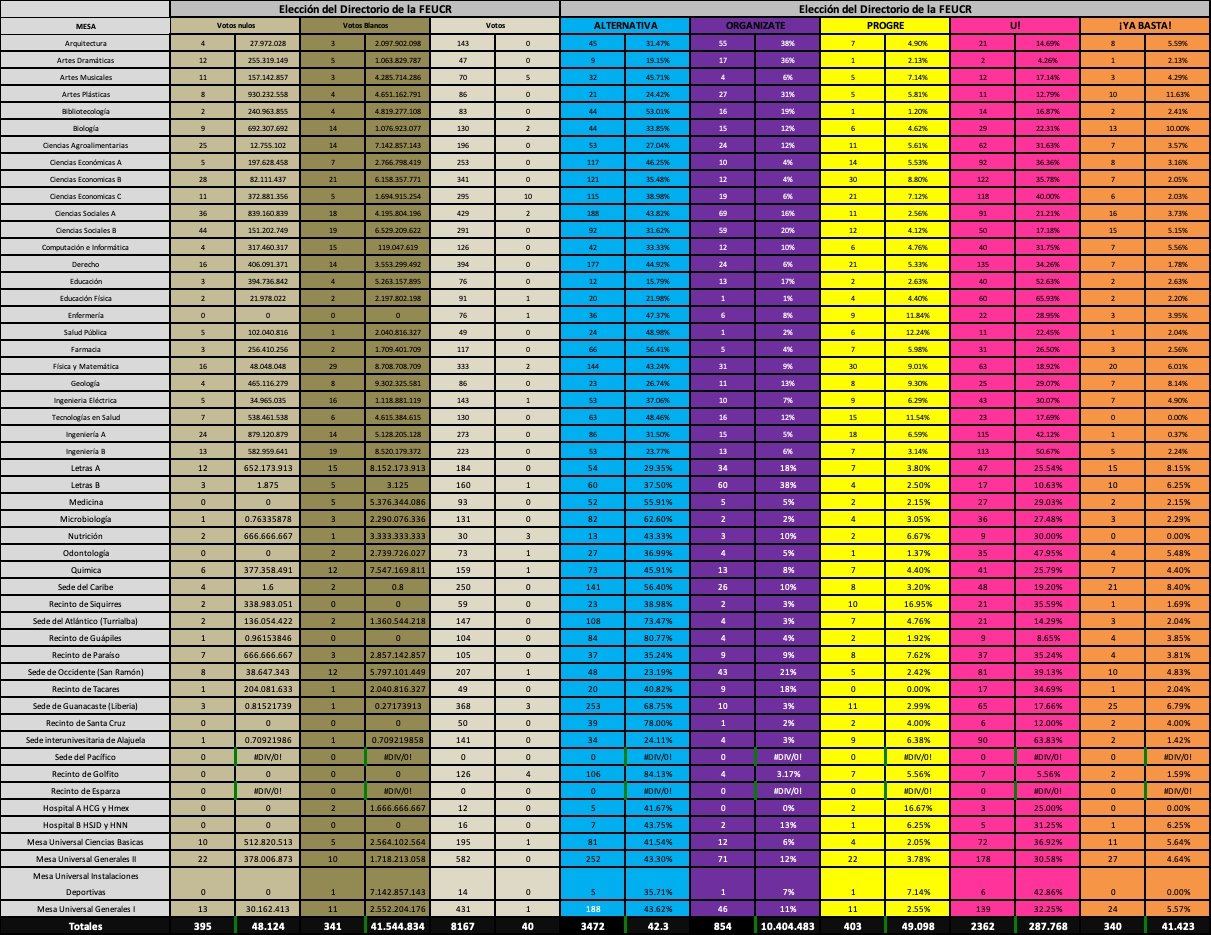
Task: Select the Arquitectura row label cell
Action: pyautogui.click(x=86, y=44)
